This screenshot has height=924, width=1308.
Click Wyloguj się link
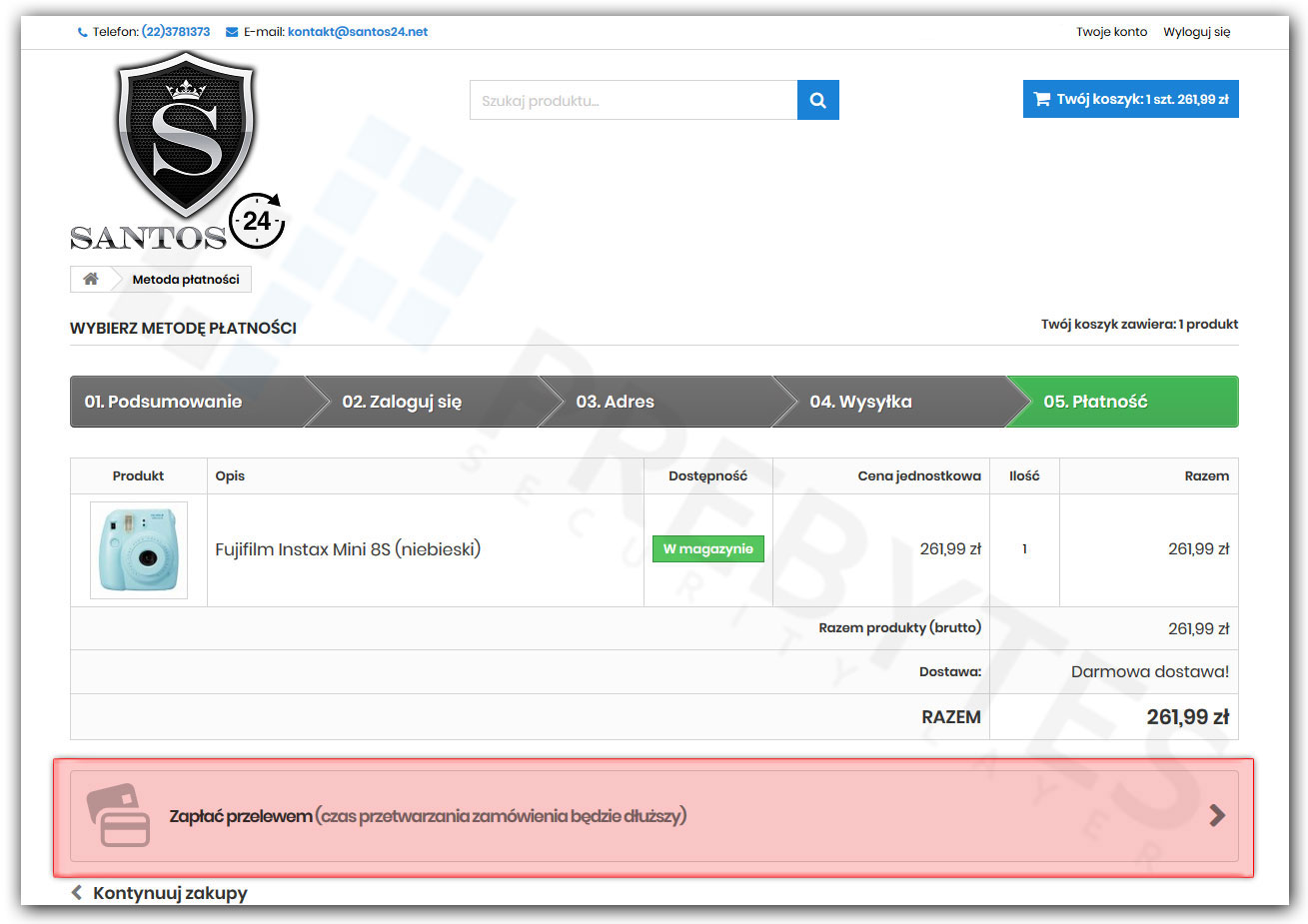1196,32
